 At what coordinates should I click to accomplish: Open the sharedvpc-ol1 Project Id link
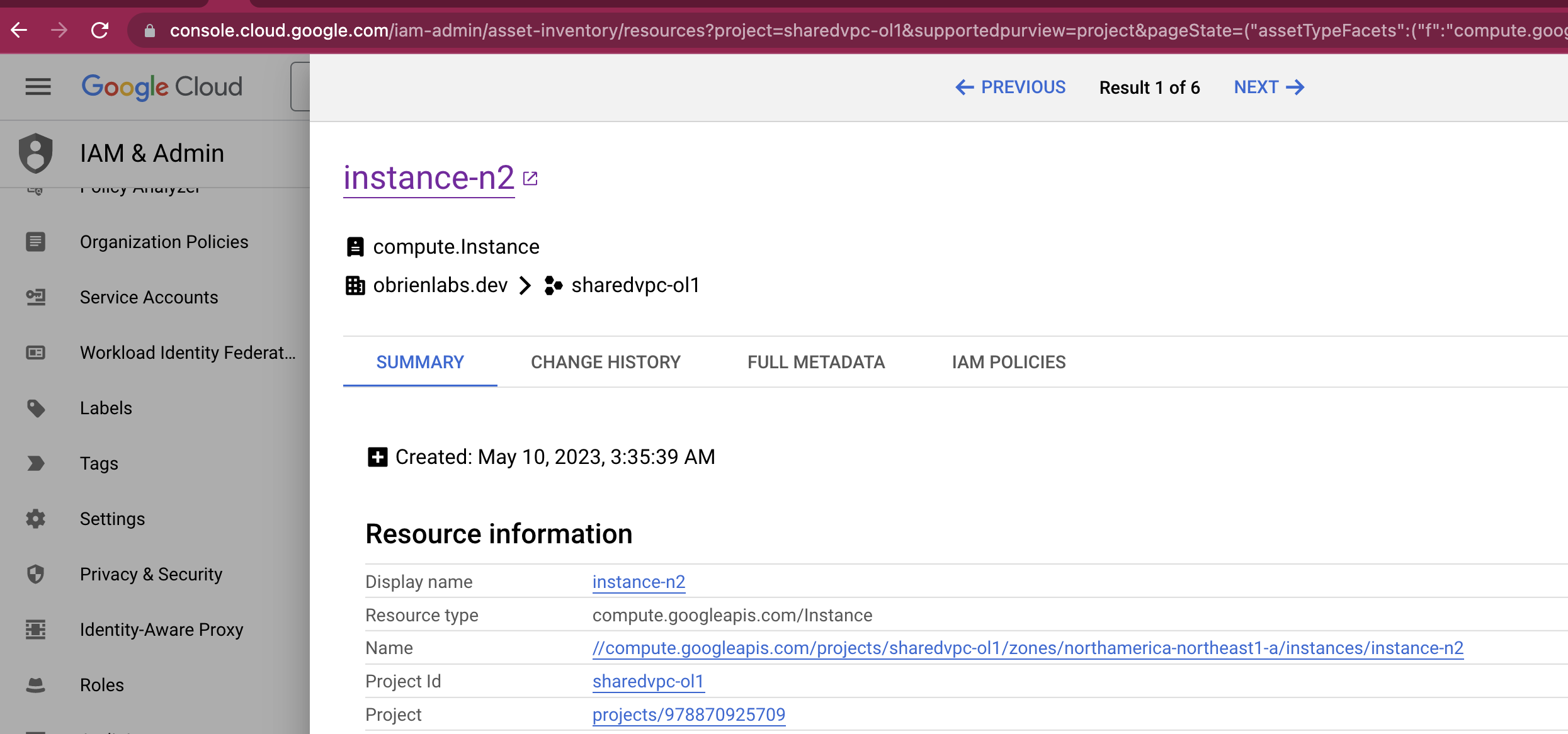tap(648, 681)
